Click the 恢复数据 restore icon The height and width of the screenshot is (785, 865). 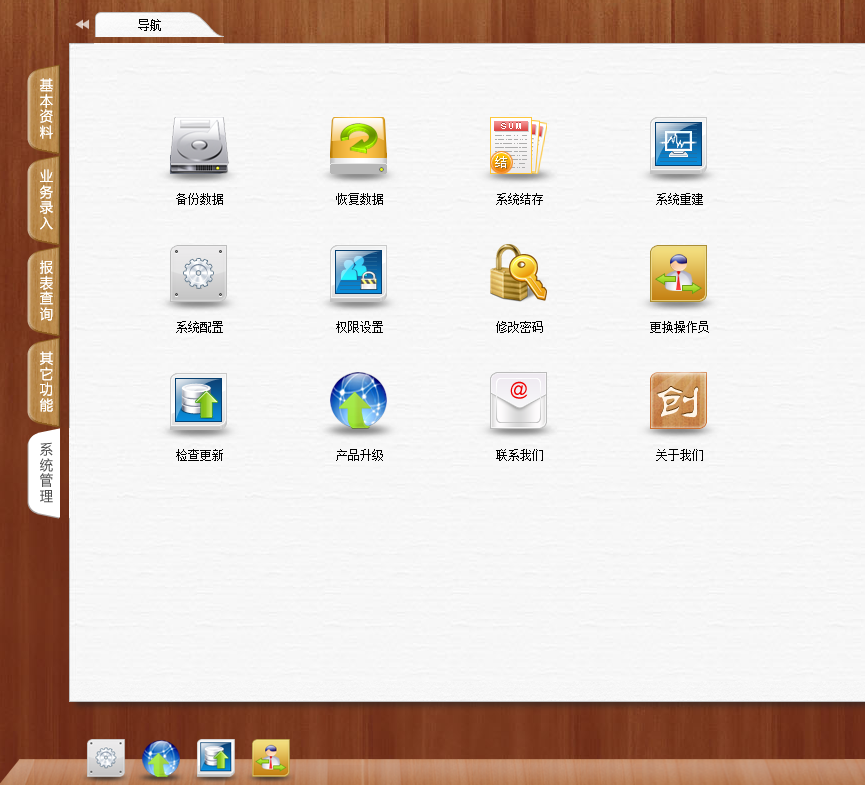(359, 146)
